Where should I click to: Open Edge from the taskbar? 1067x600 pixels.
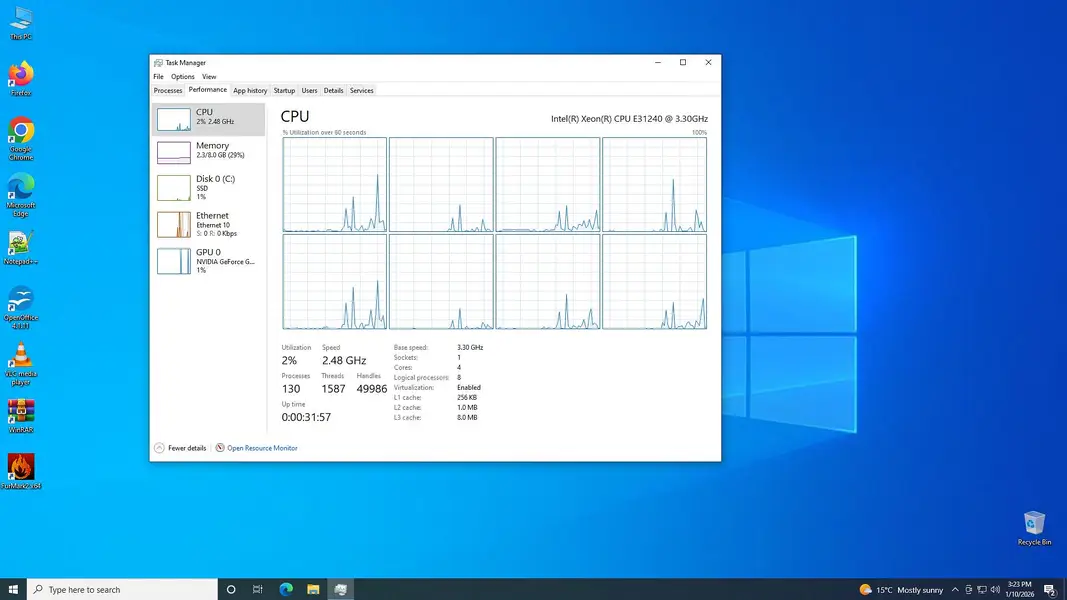click(286, 589)
